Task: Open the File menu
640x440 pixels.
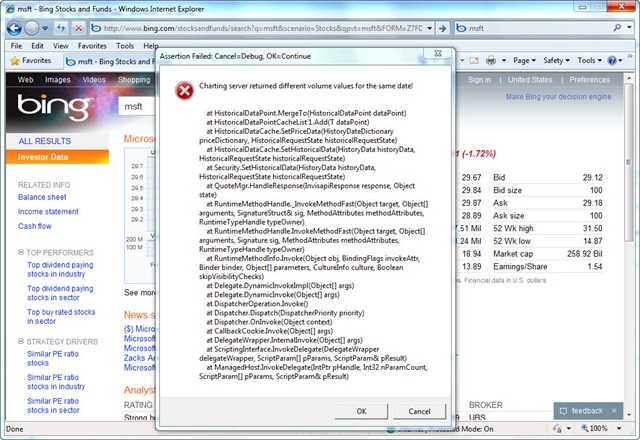Action: pyautogui.click(x=16, y=46)
